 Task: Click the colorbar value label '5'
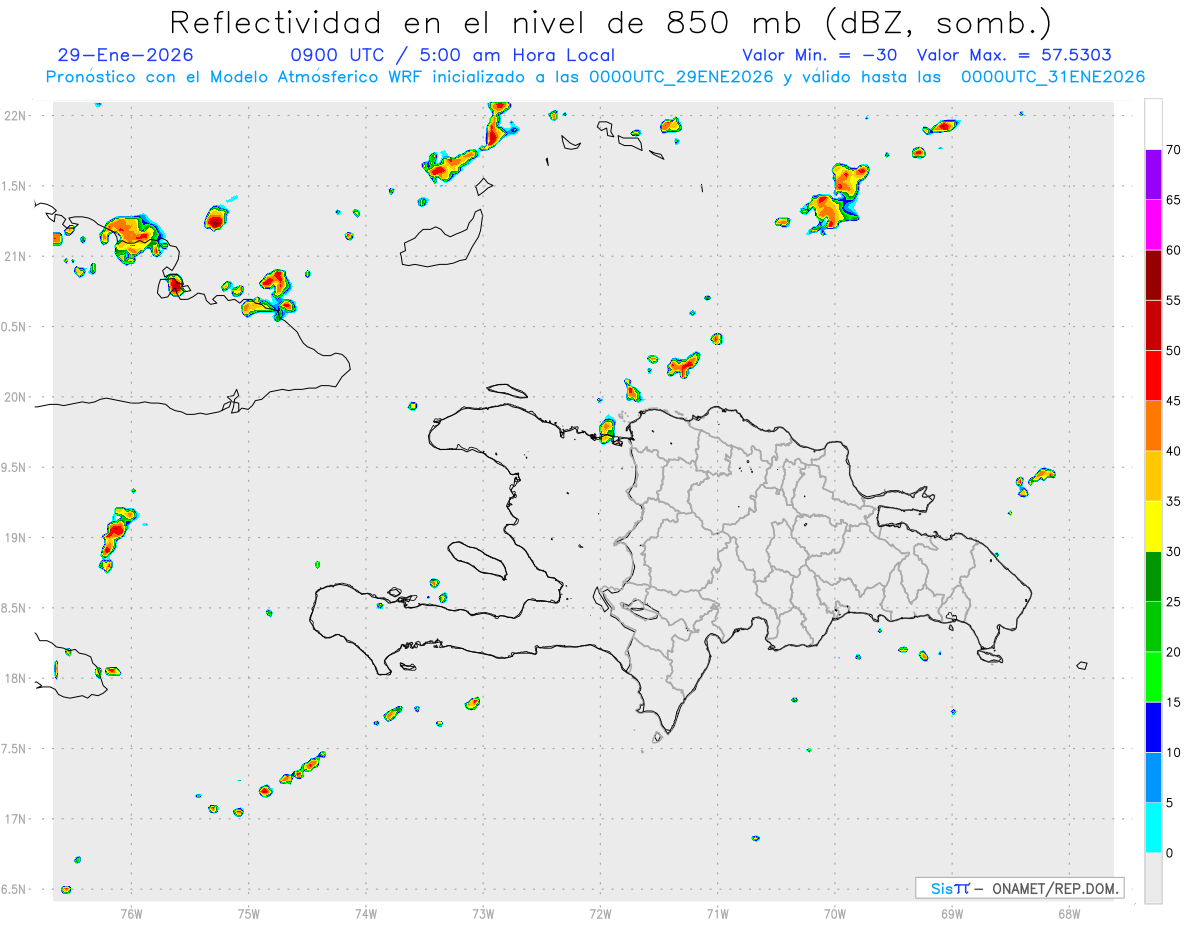(x=1169, y=803)
